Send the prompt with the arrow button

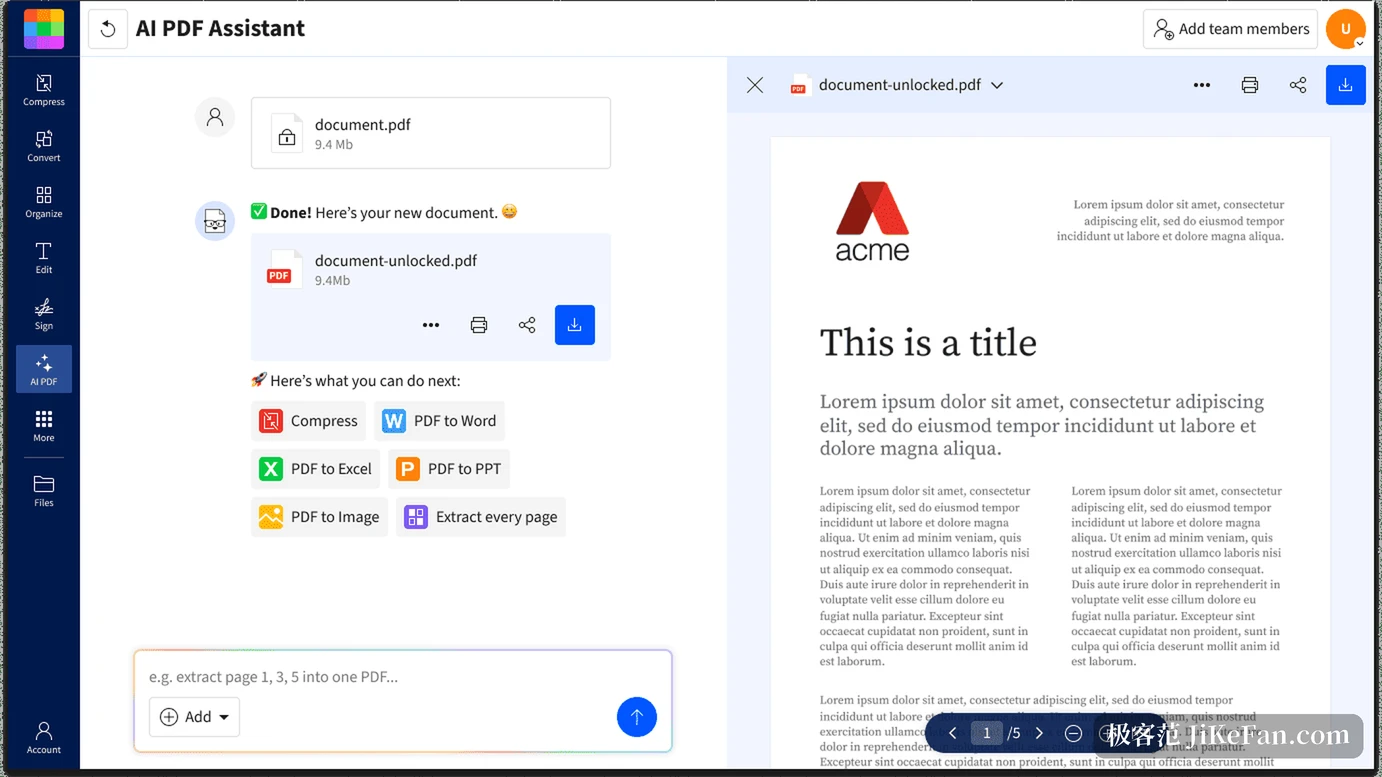(x=637, y=717)
